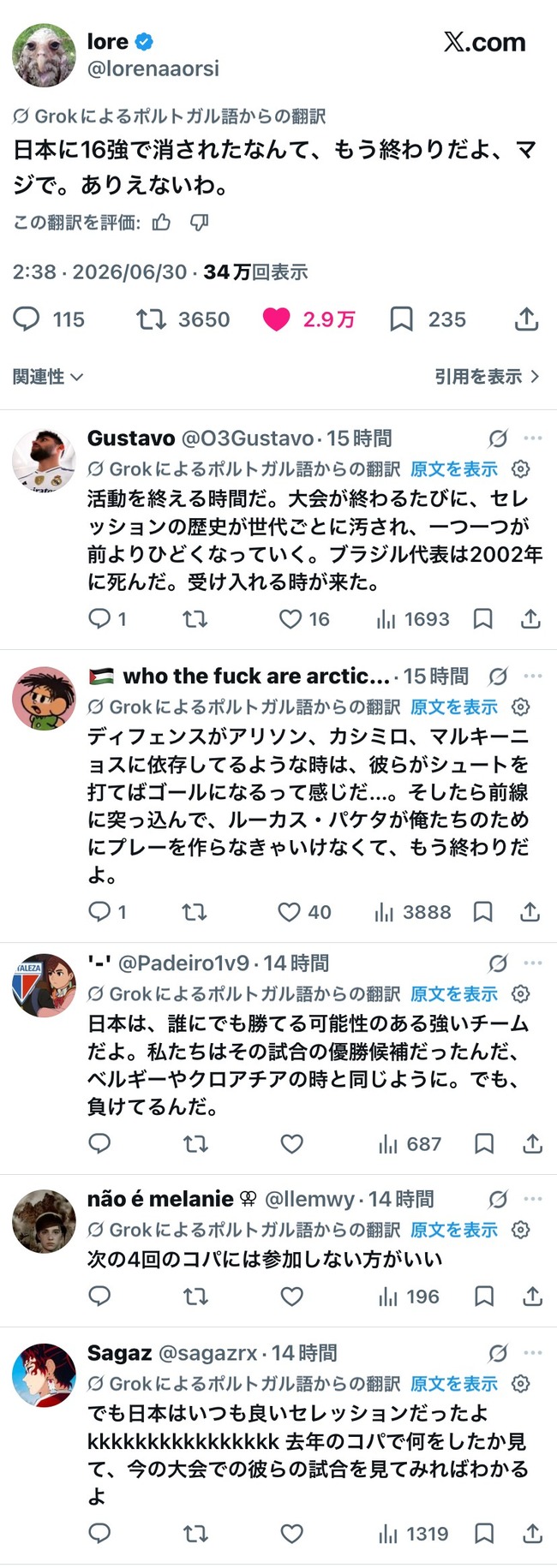Show original text of Gustavo's reply

click(x=454, y=468)
